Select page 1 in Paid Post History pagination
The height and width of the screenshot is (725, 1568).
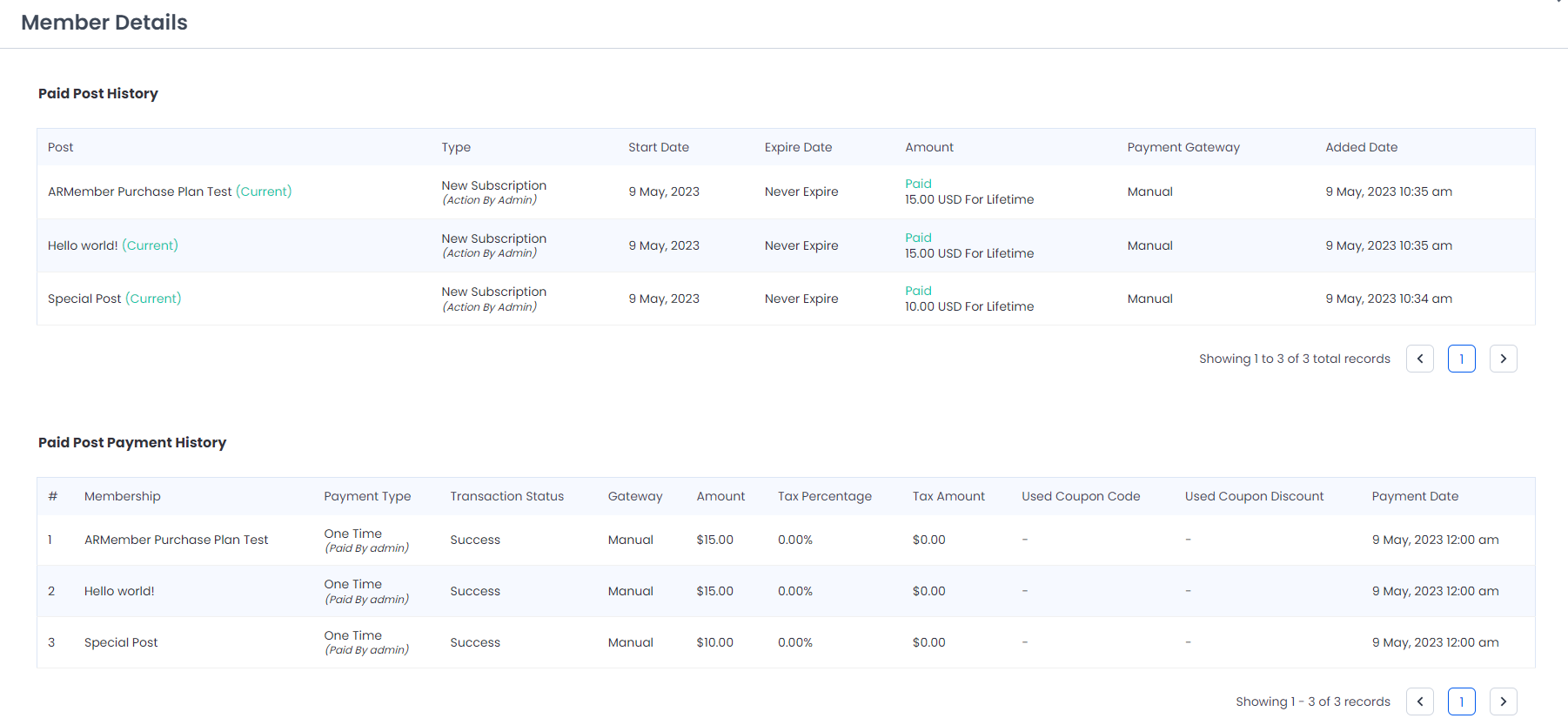tap(1462, 359)
